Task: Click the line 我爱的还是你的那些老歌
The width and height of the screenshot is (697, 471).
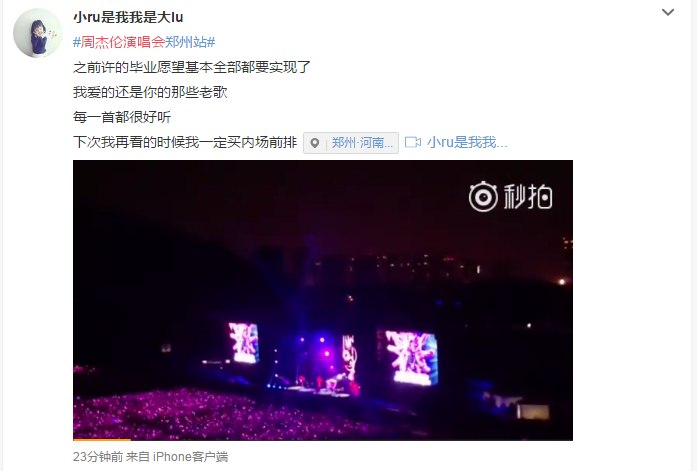Action: click(150, 92)
